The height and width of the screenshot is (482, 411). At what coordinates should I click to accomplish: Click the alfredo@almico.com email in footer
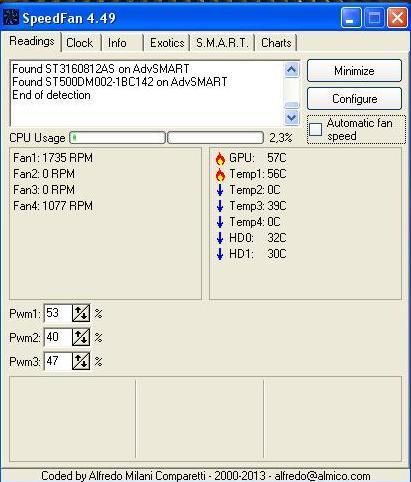pyautogui.click(x=322, y=476)
